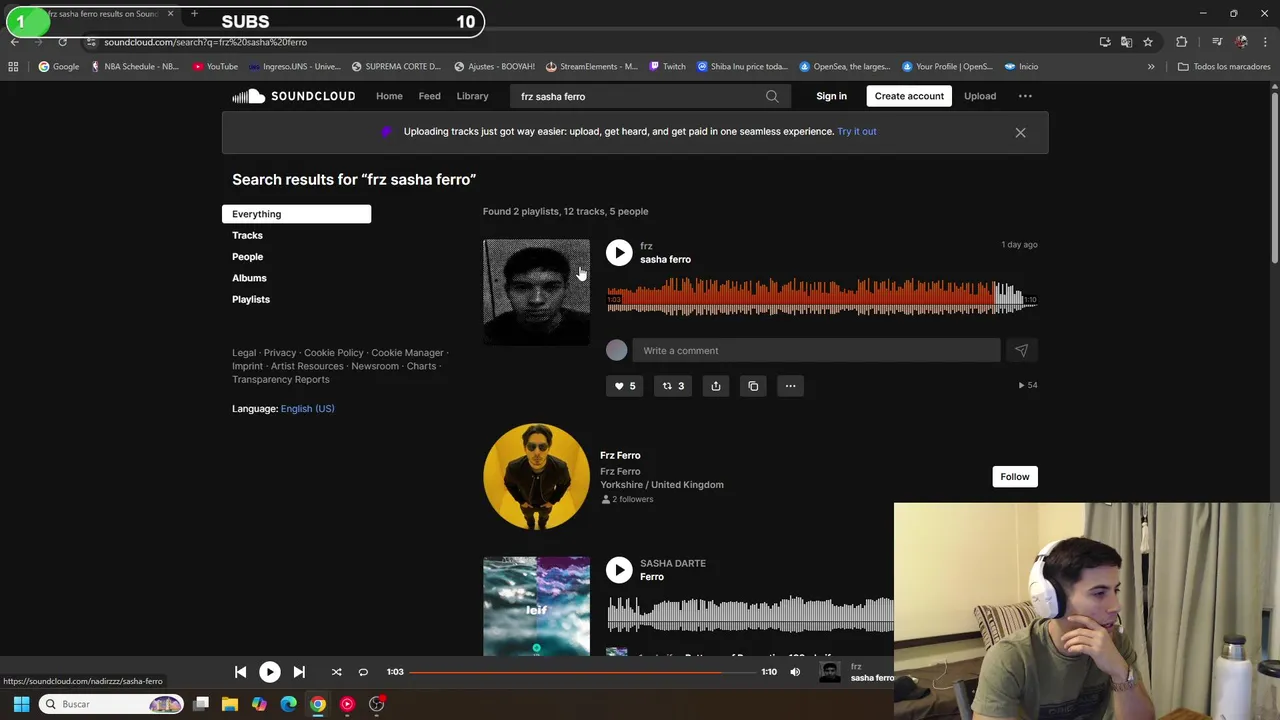1280x720 pixels.
Task: Open the Cookie Manager footer link
Action: pyautogui.click(x=407, y=353)
